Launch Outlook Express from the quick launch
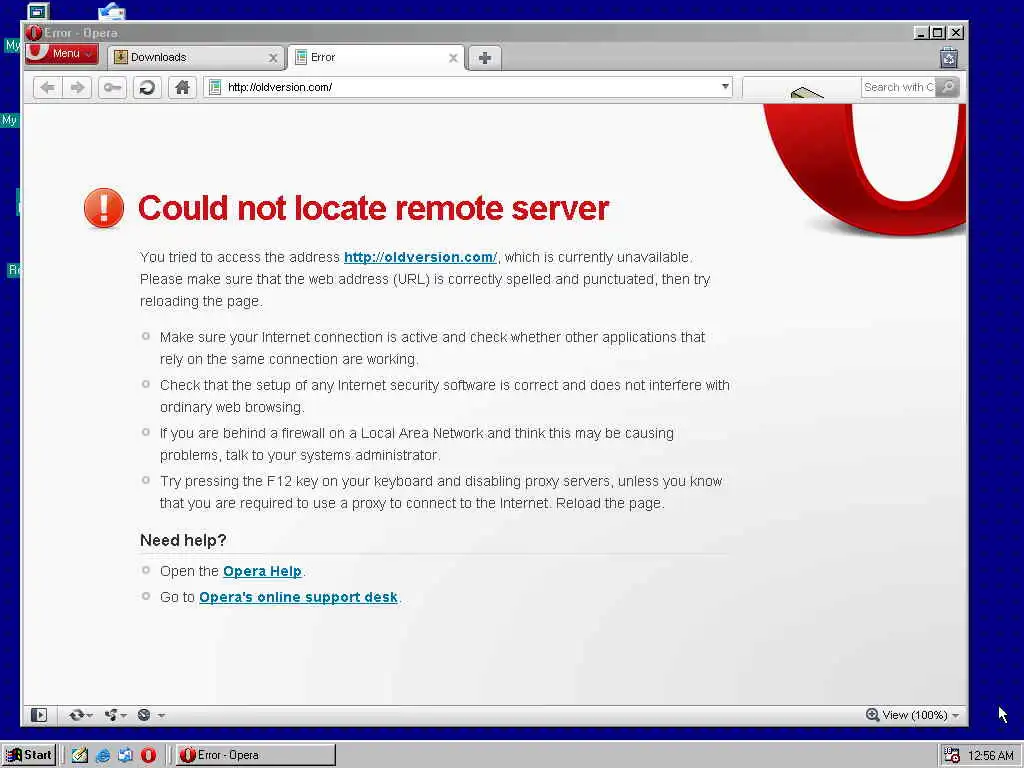 click(x=125, y=756)
